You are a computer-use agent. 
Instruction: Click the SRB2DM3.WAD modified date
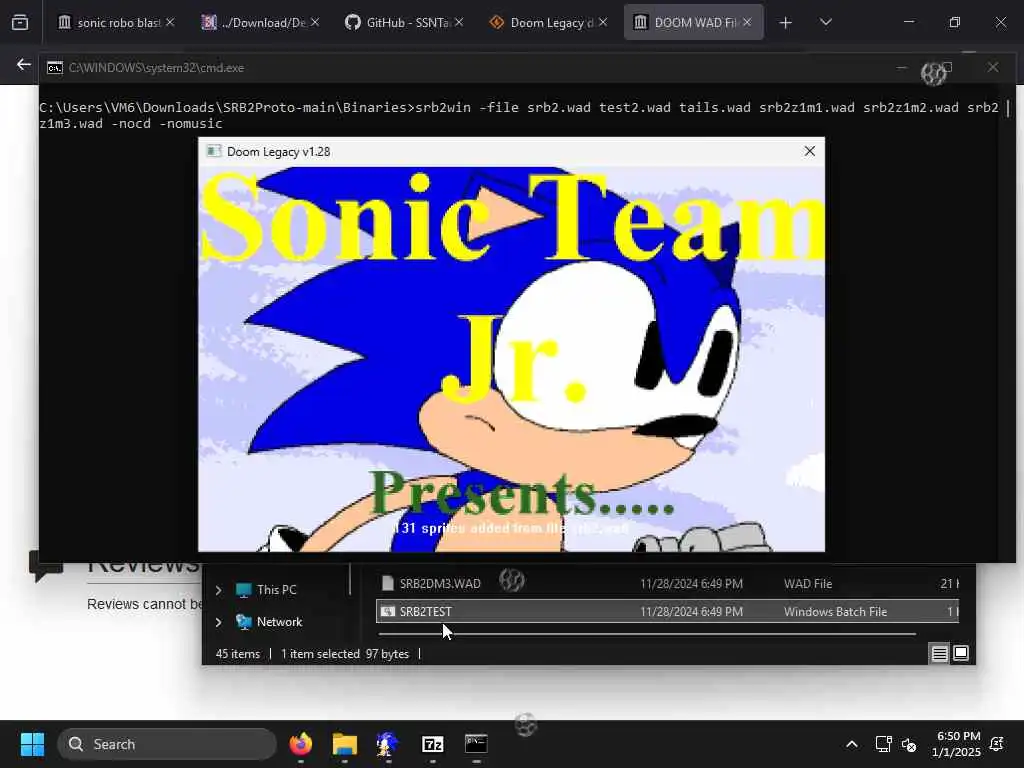[691, 584]
